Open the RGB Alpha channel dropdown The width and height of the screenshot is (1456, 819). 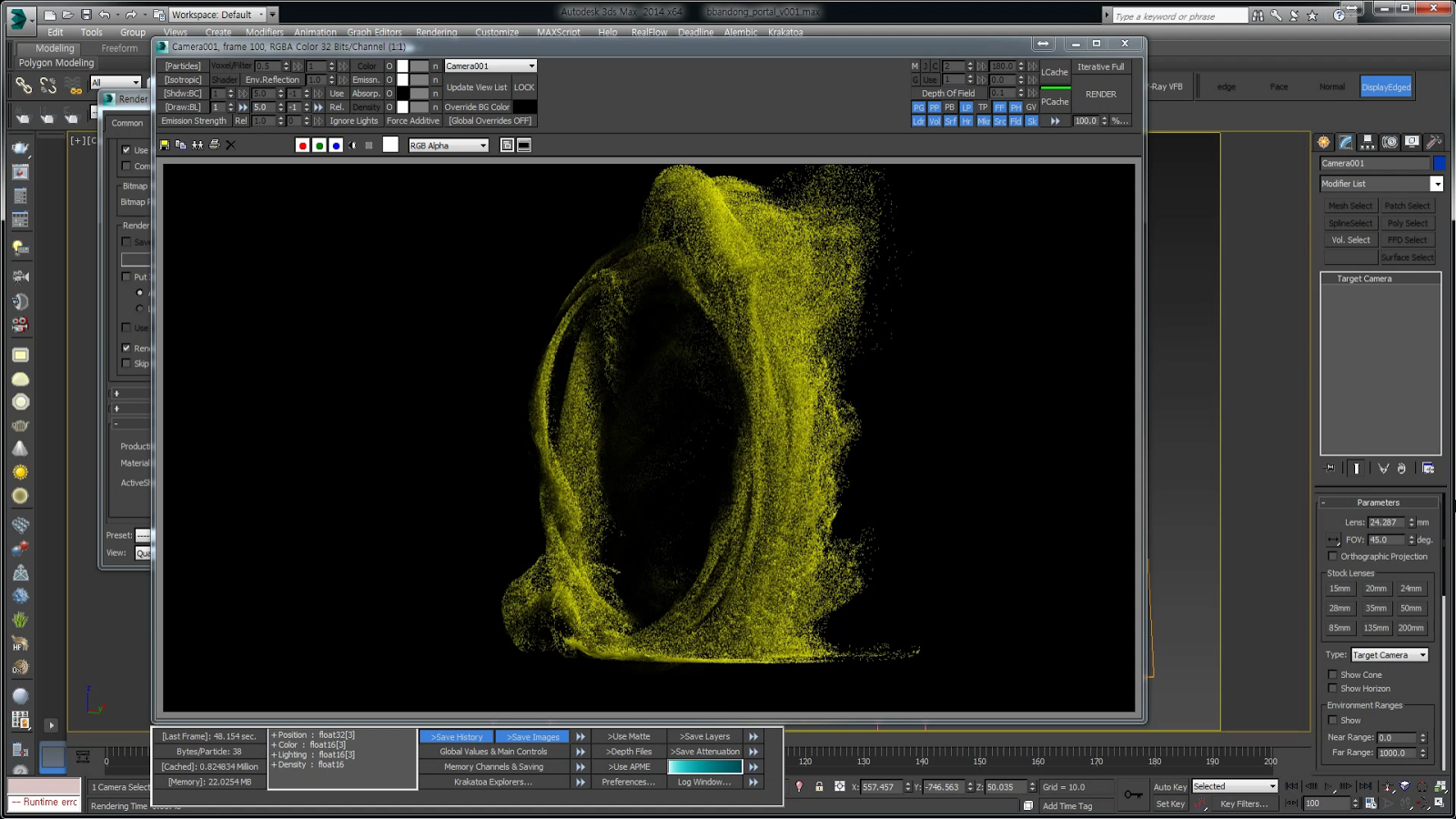point(449,146)
